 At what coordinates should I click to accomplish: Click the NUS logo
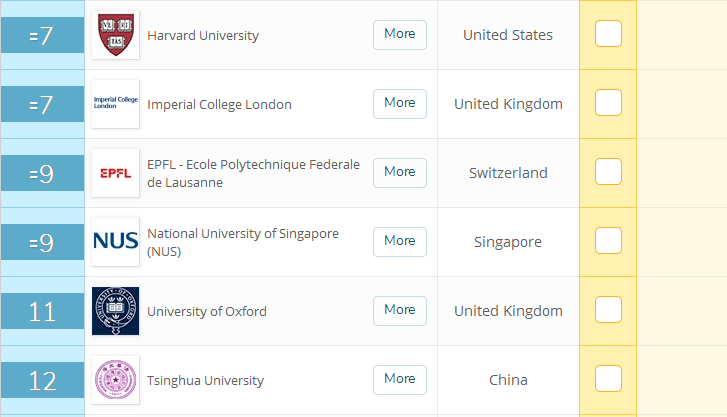115,242
